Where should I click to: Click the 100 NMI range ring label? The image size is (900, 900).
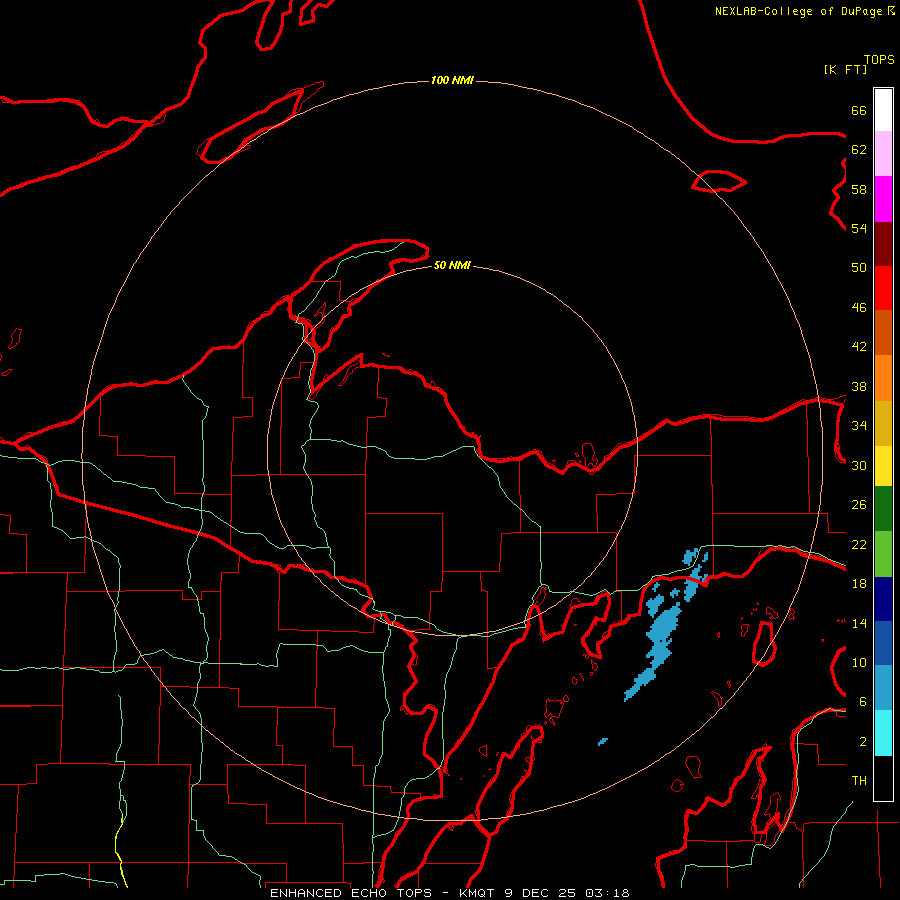[x=452, y=80]
